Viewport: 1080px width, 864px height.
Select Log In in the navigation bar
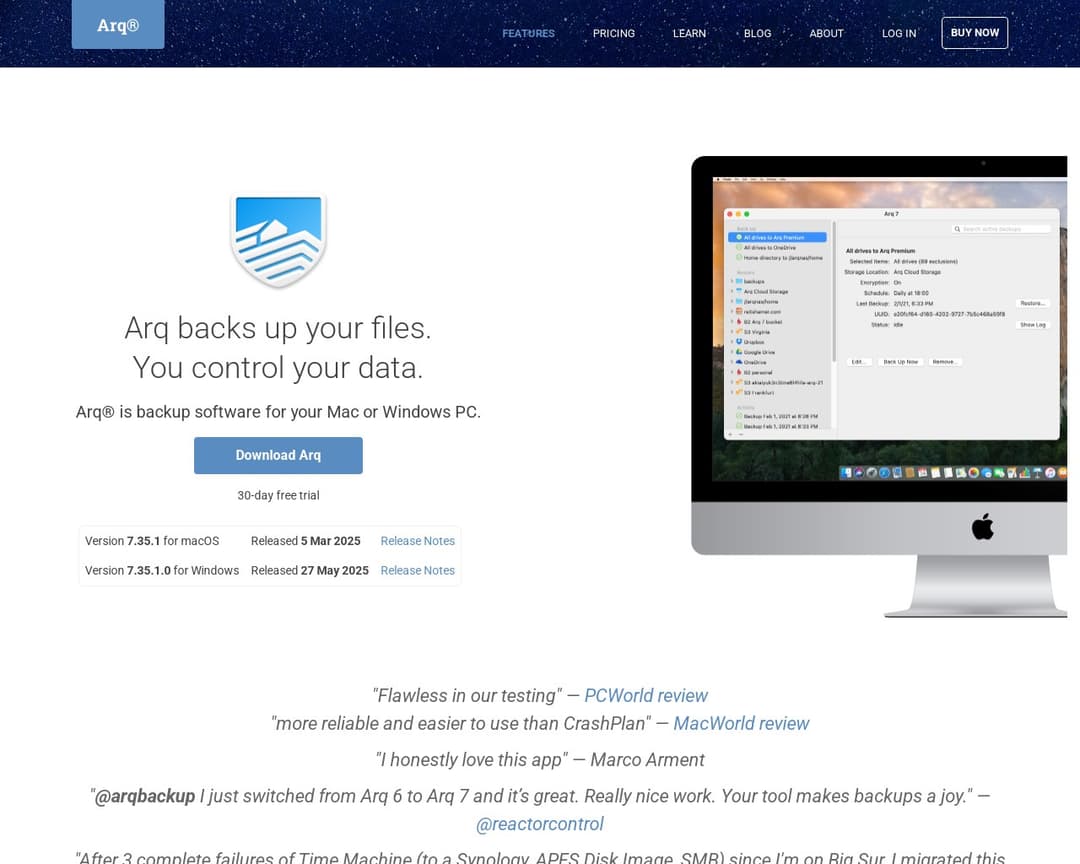pyautogui.click(x=899, y=33)
